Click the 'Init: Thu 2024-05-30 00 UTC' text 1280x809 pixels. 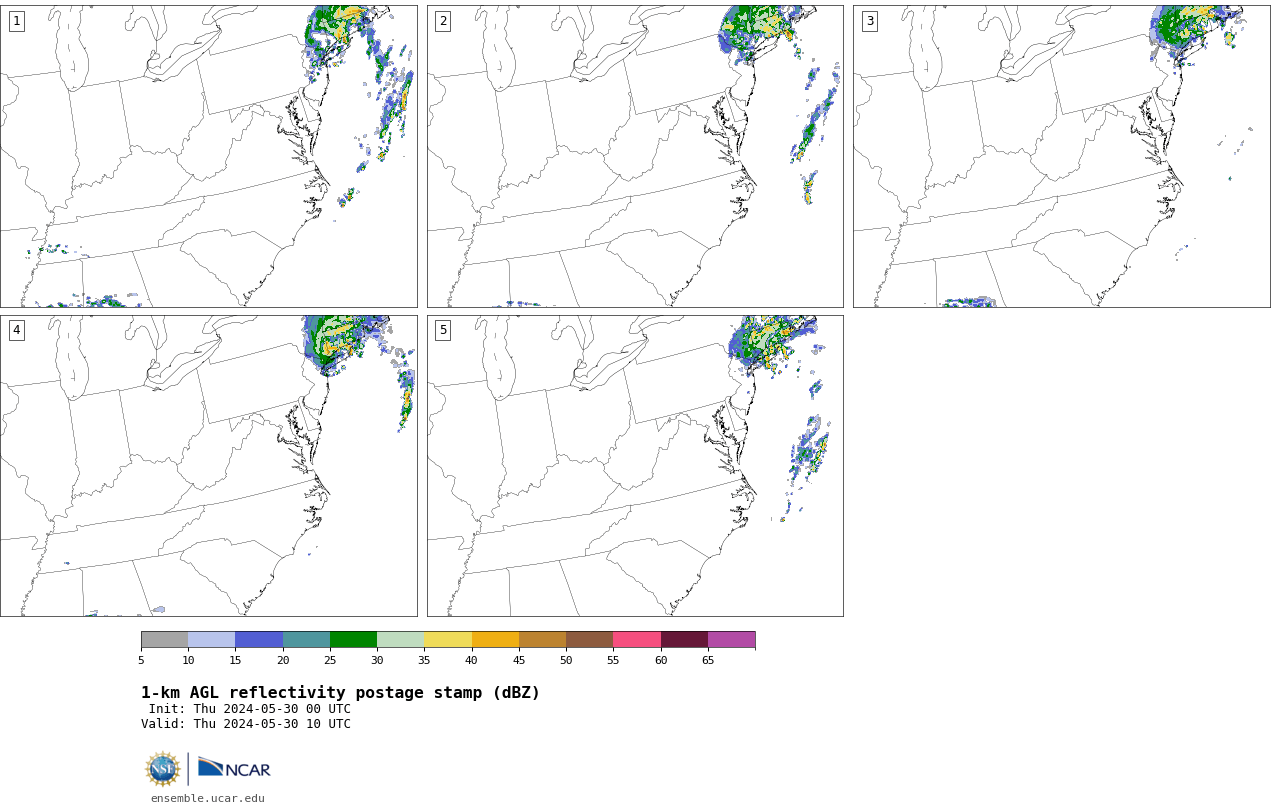250,709
